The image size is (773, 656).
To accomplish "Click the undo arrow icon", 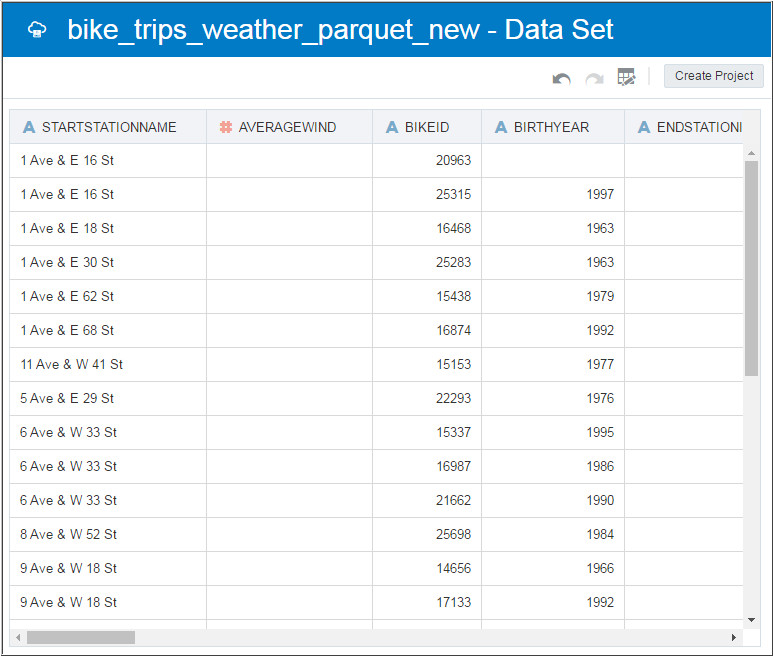I will [562, 77].
